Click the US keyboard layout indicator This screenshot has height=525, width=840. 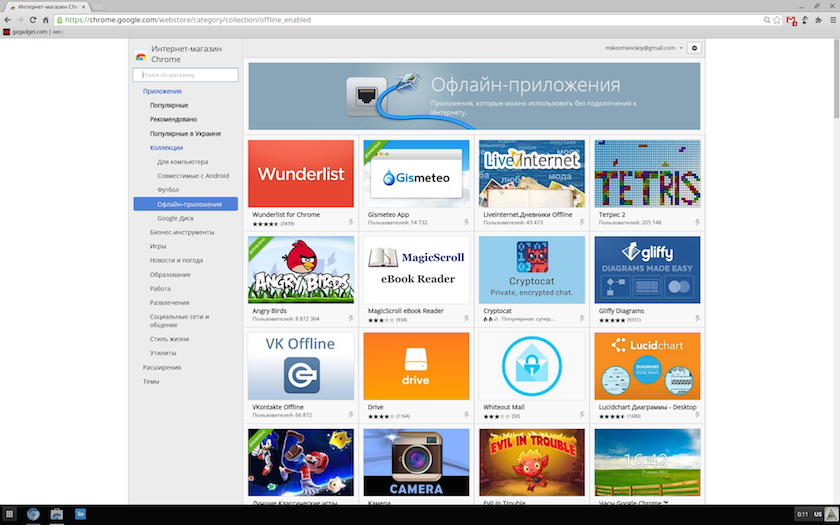pyautogui.click(x=818, y=514)
